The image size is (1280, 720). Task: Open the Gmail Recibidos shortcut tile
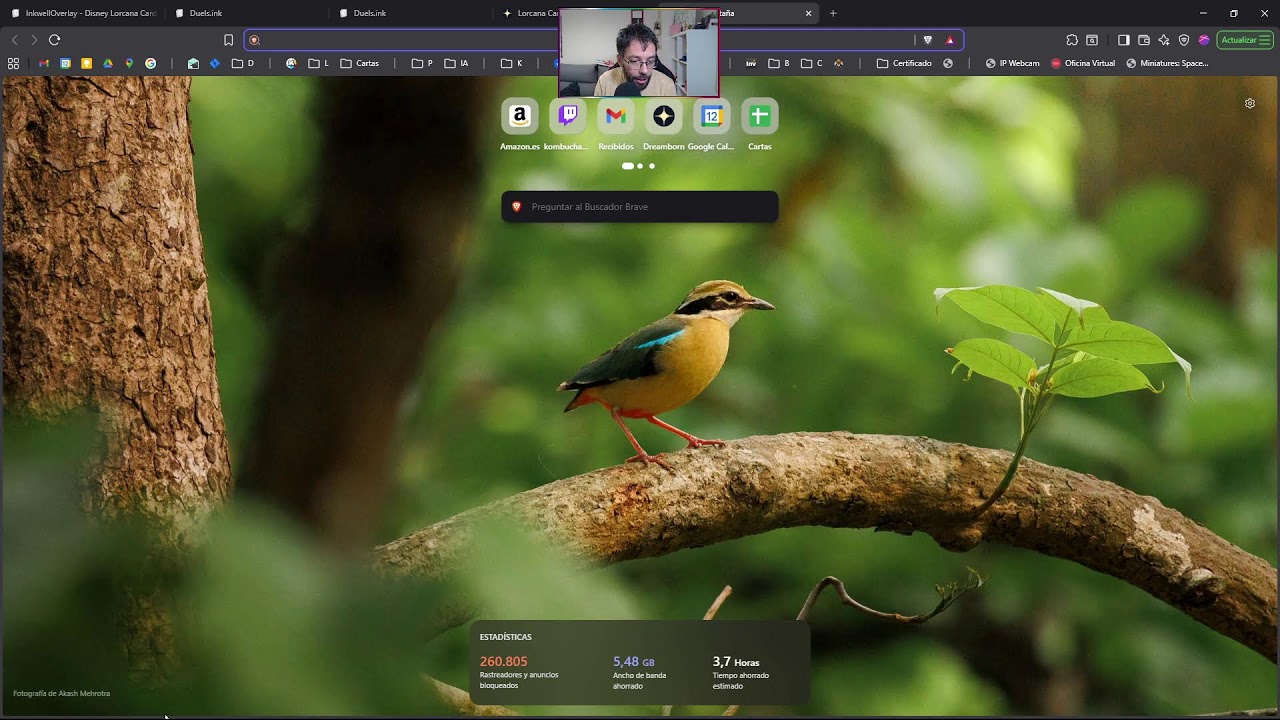pos(616,117)
